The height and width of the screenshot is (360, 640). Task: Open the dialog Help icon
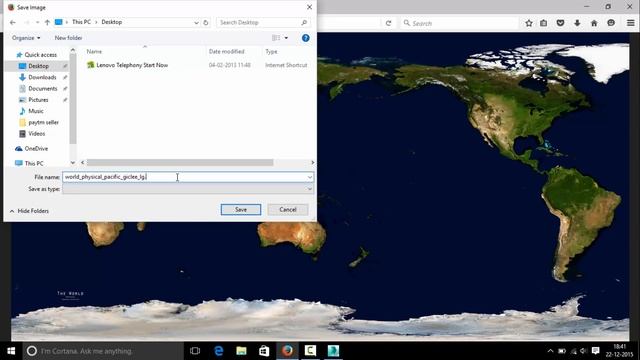(x=305, y=38)
